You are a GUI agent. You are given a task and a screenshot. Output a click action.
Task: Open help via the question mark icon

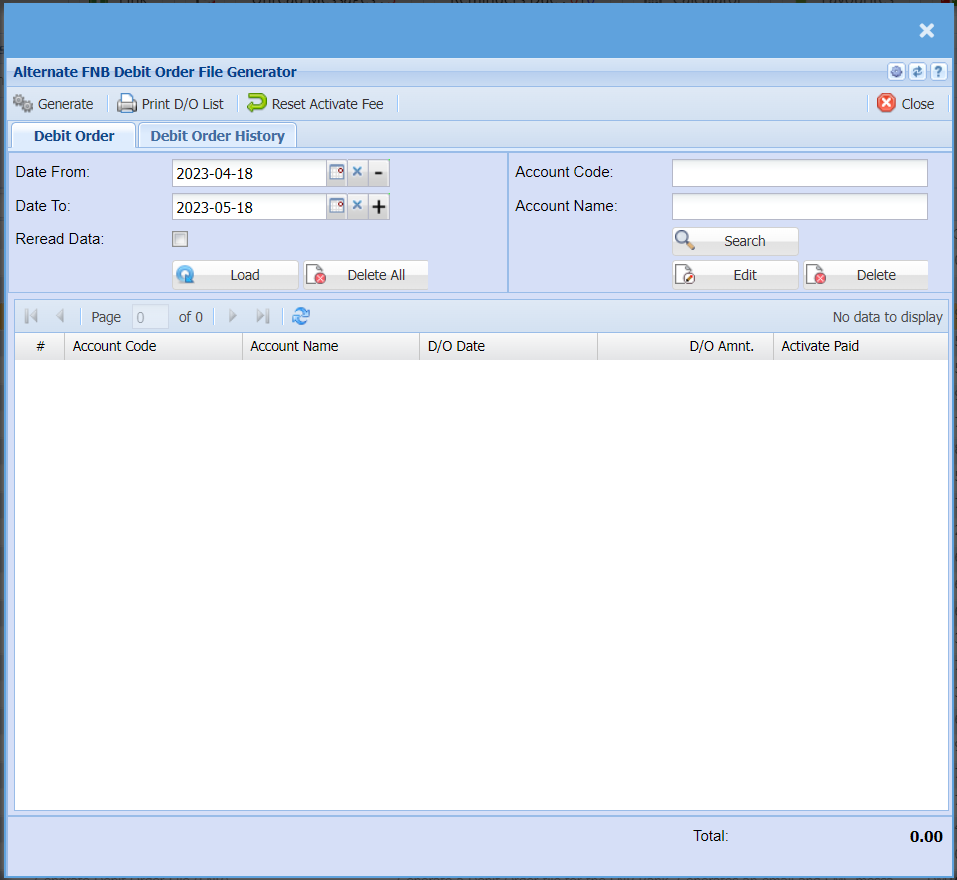[x=938, y=72]
